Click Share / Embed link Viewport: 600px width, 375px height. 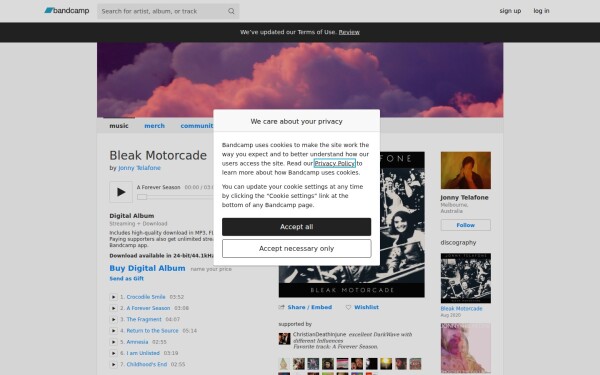pos(310,307)
